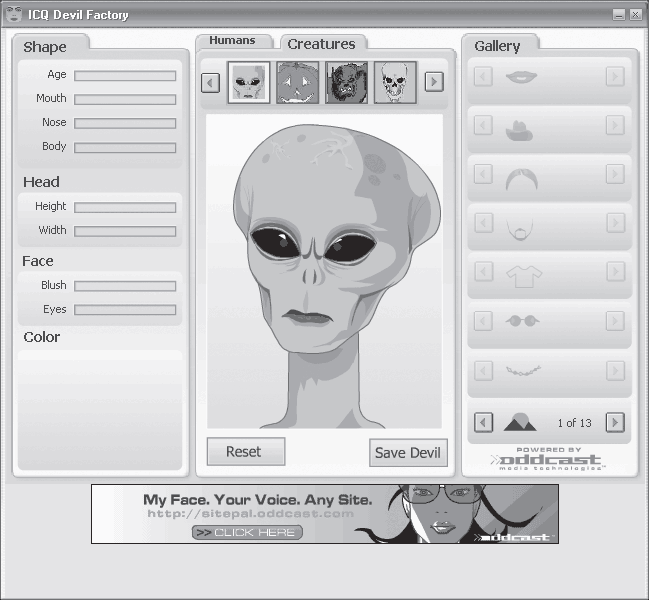This screenshot has width=649, height=600.
Task: Click the background scenery icon
Action: [x=520, y=422]
